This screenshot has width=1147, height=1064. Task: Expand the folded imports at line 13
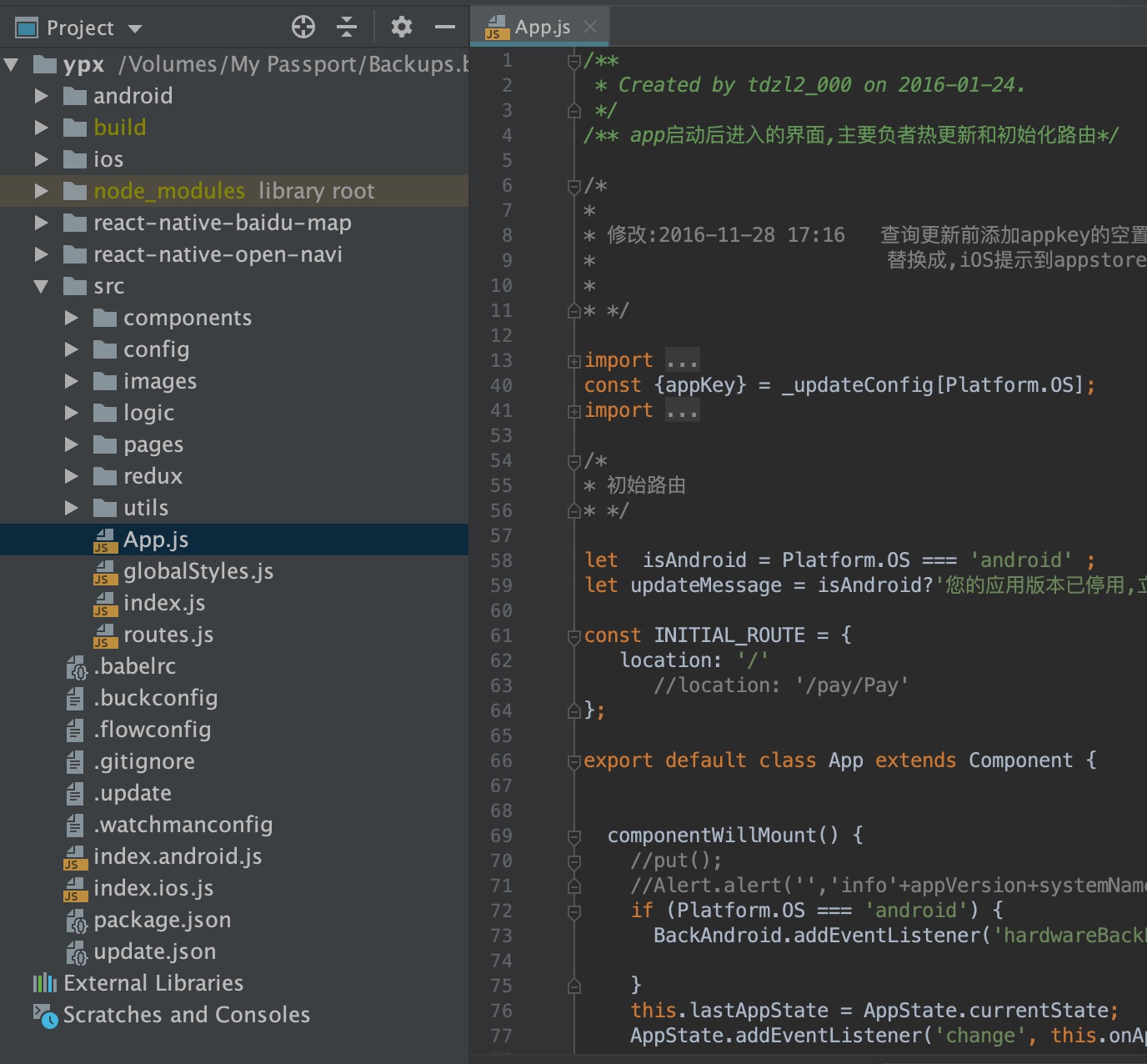coord(573,361)
